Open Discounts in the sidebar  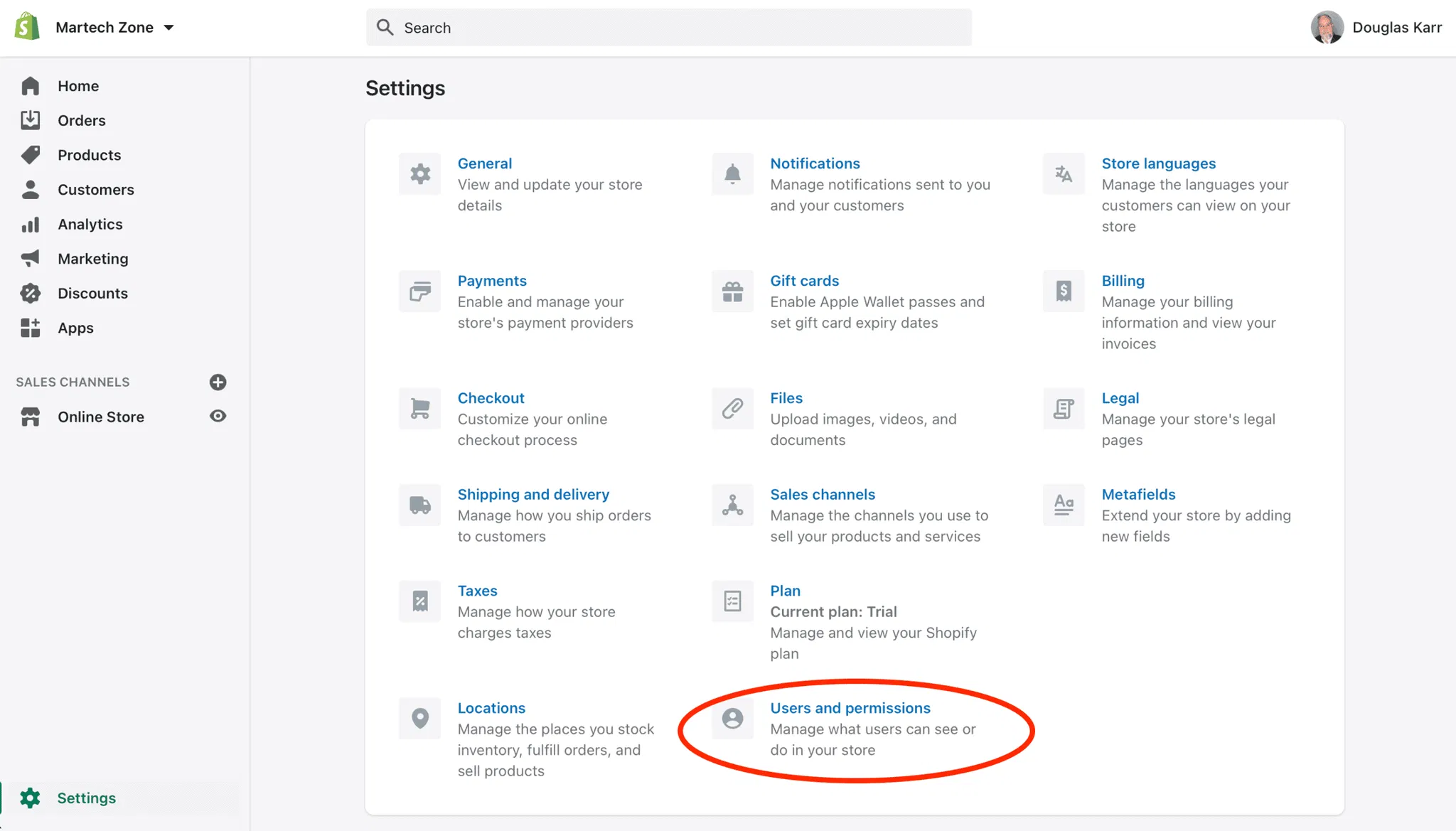[x=92, y=294]
